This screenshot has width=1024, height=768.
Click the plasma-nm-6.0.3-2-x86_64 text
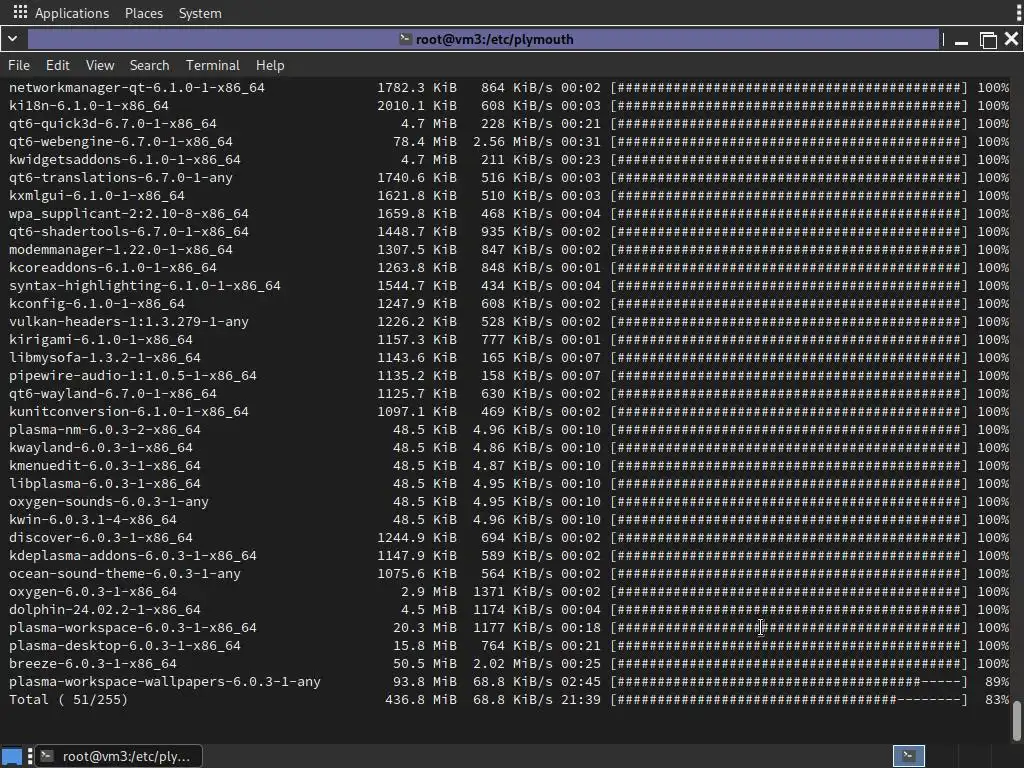[104, 430]
